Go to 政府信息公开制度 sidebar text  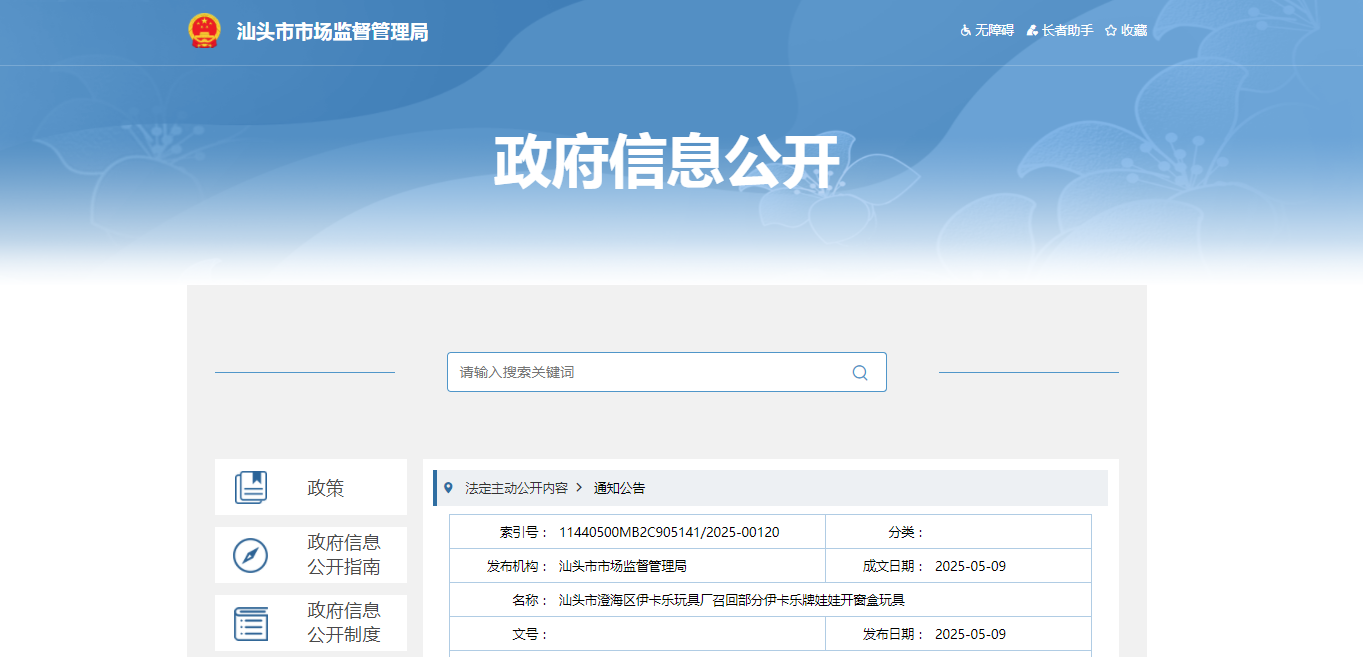pos(344,623)
